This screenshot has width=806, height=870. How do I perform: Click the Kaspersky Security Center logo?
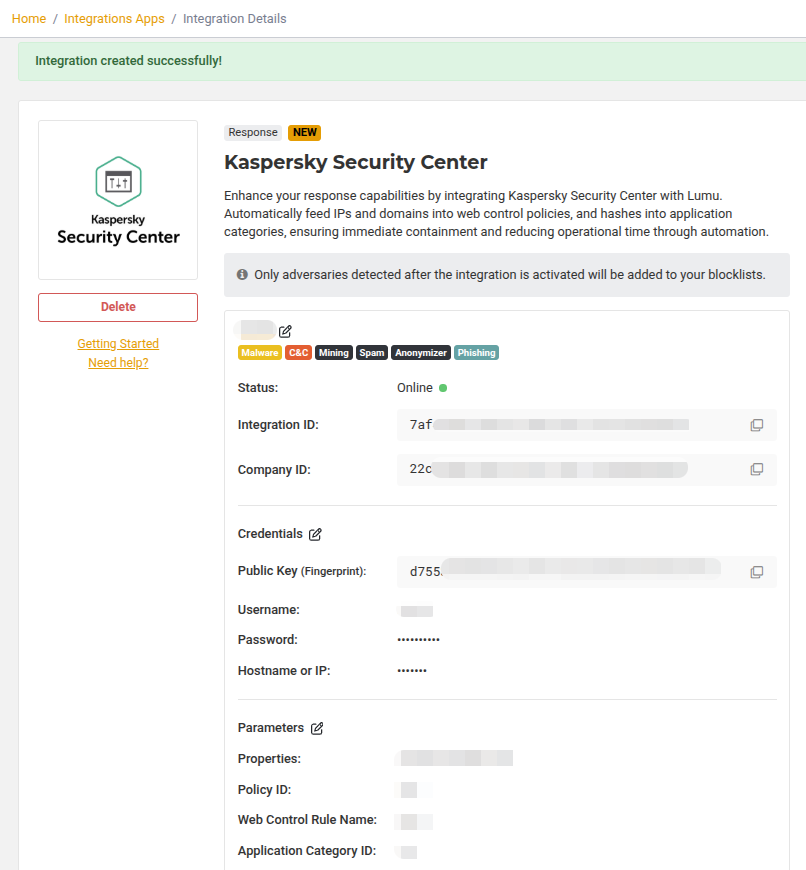click(118, 200)
